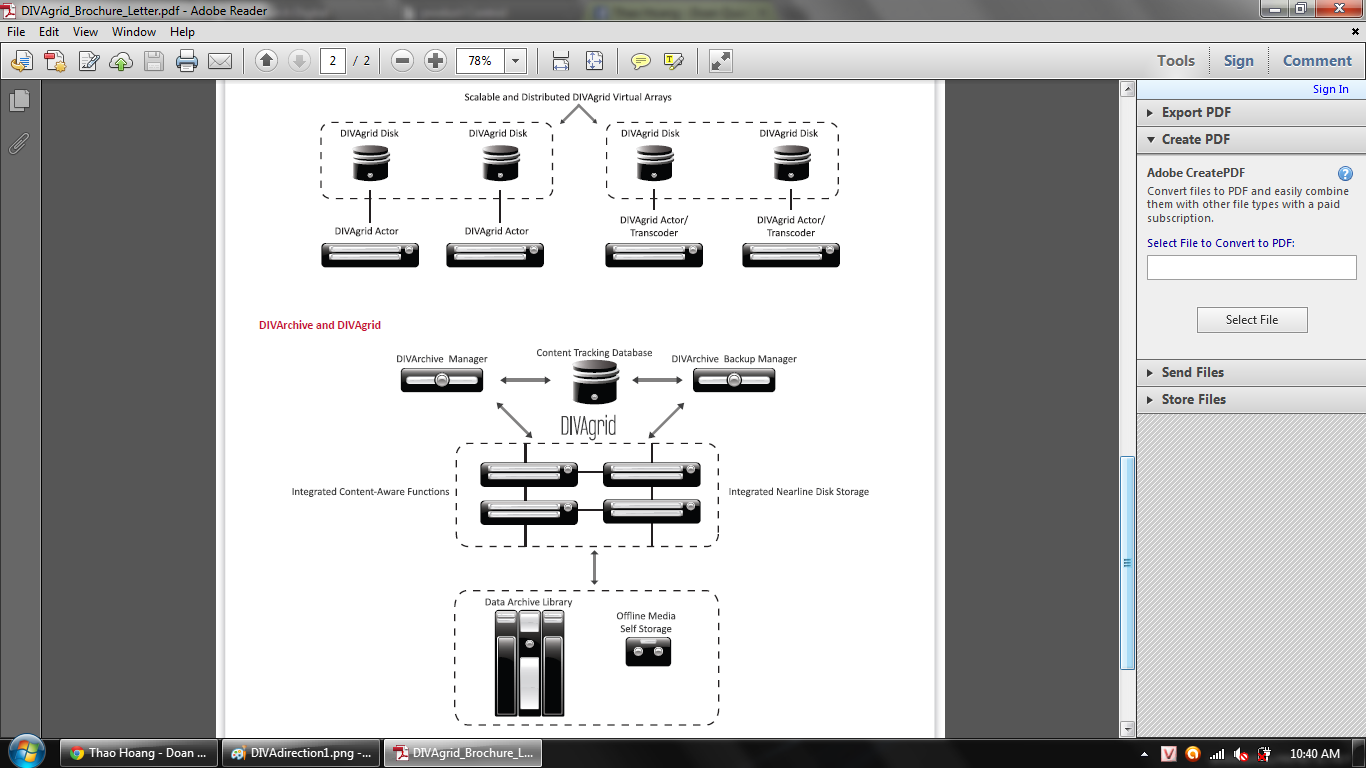Viewport: 1366px width, 768px height.
Task: Click the Integrated Content-Aware Functions label
Action: click(x=371, y=492)
